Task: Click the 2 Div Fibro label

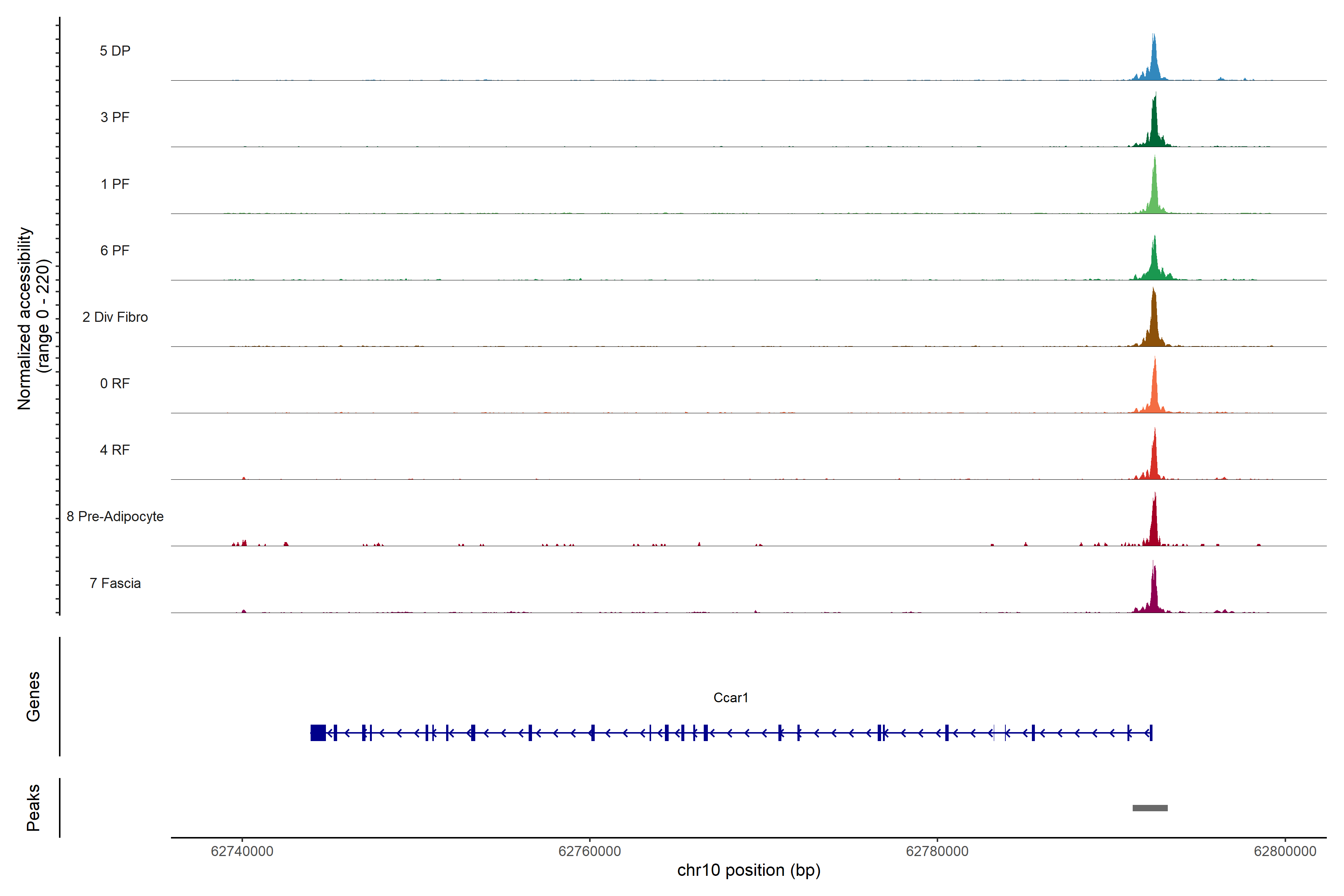Action: click(x=115, y=317)
